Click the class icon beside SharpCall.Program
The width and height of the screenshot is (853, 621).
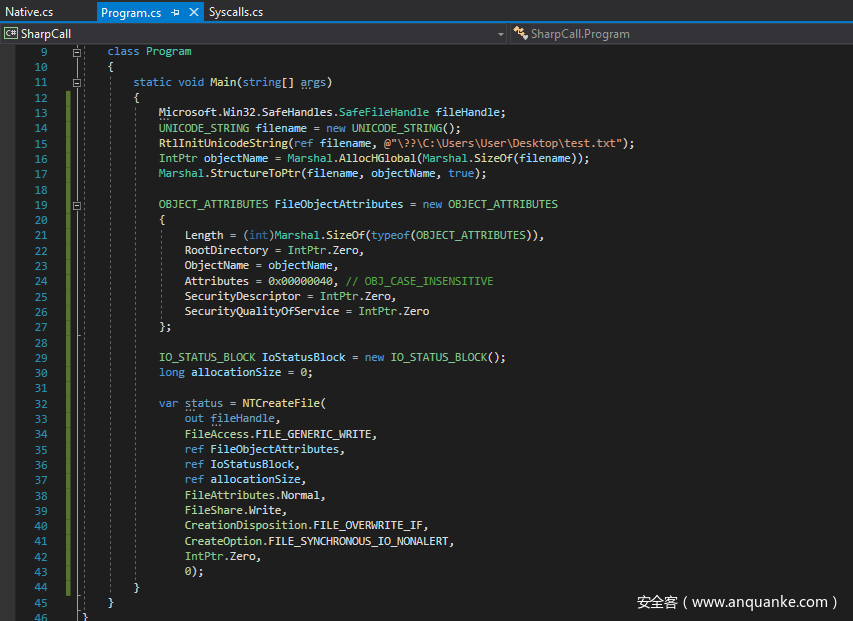click(x=520, y=33)
